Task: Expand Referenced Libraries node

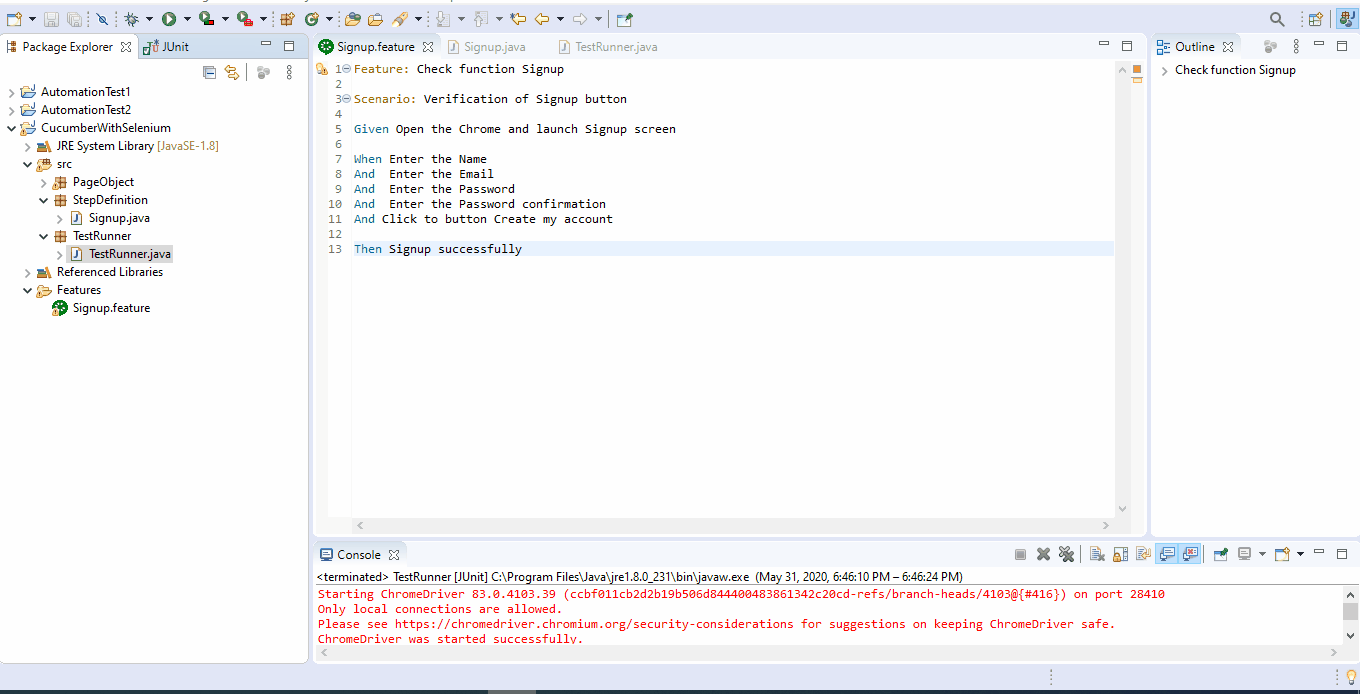Action: tap(27, 272)
